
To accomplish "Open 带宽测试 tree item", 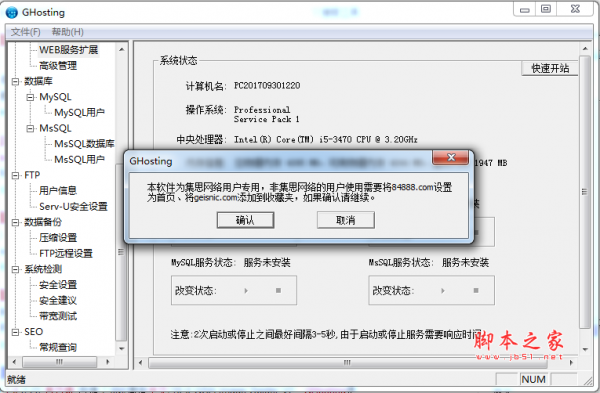I will tap(58, 316).
